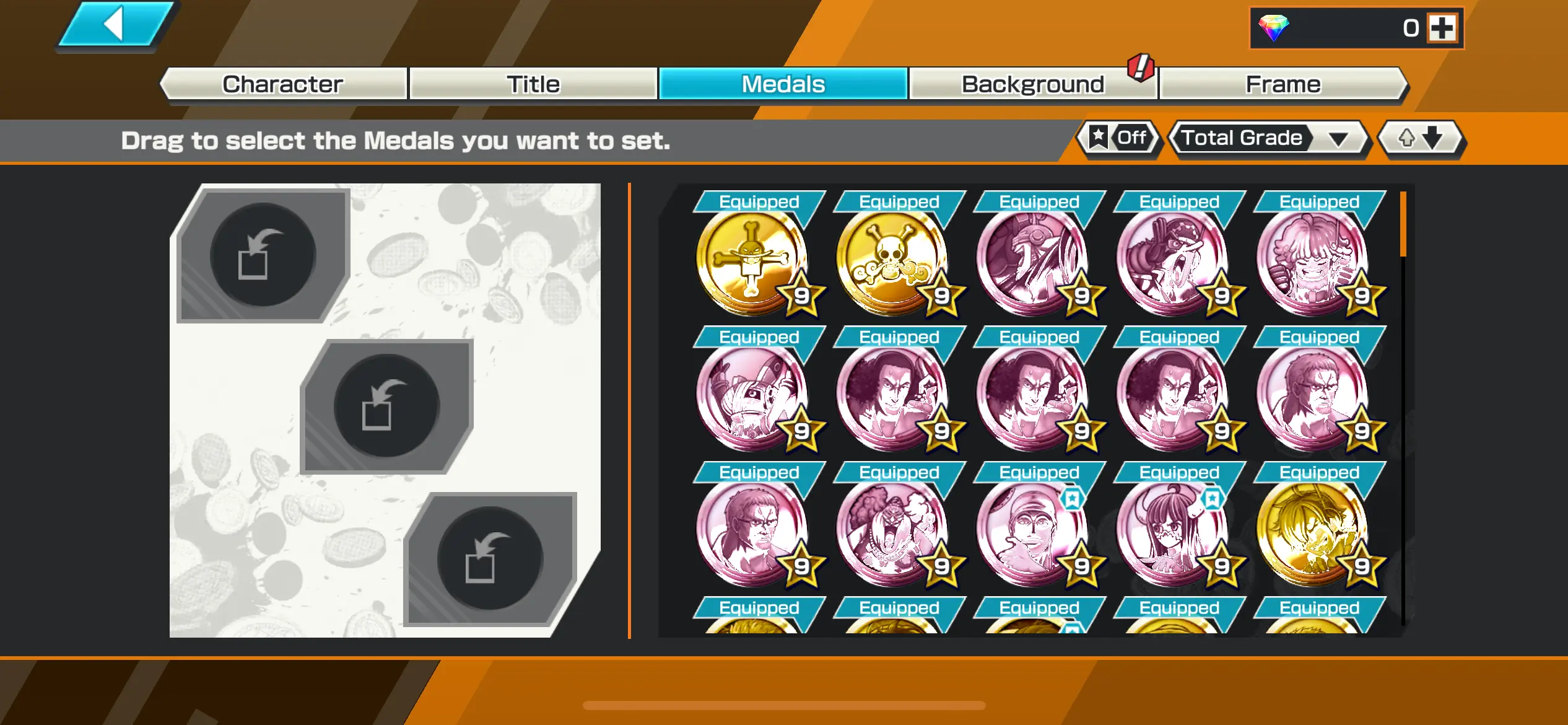Select the Whitebeard jolly roger gold medal
This screenshot has width=1568, height=725.
[x=752, y=263]
